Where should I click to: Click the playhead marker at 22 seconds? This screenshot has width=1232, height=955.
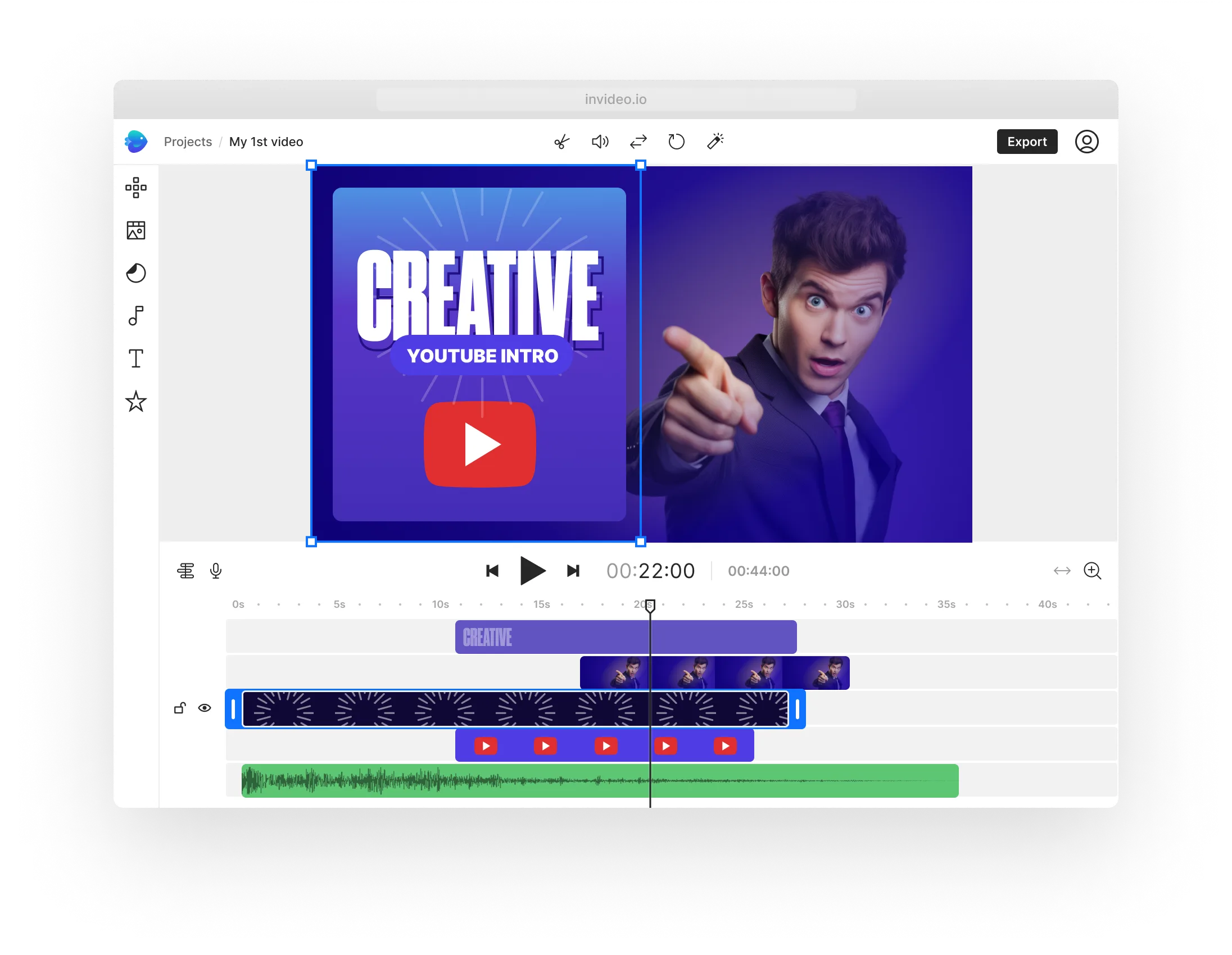650,606
